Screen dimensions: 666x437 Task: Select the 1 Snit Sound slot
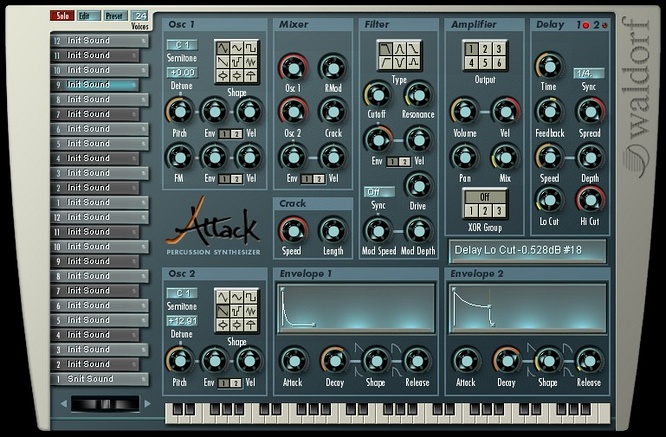point(99,379)
